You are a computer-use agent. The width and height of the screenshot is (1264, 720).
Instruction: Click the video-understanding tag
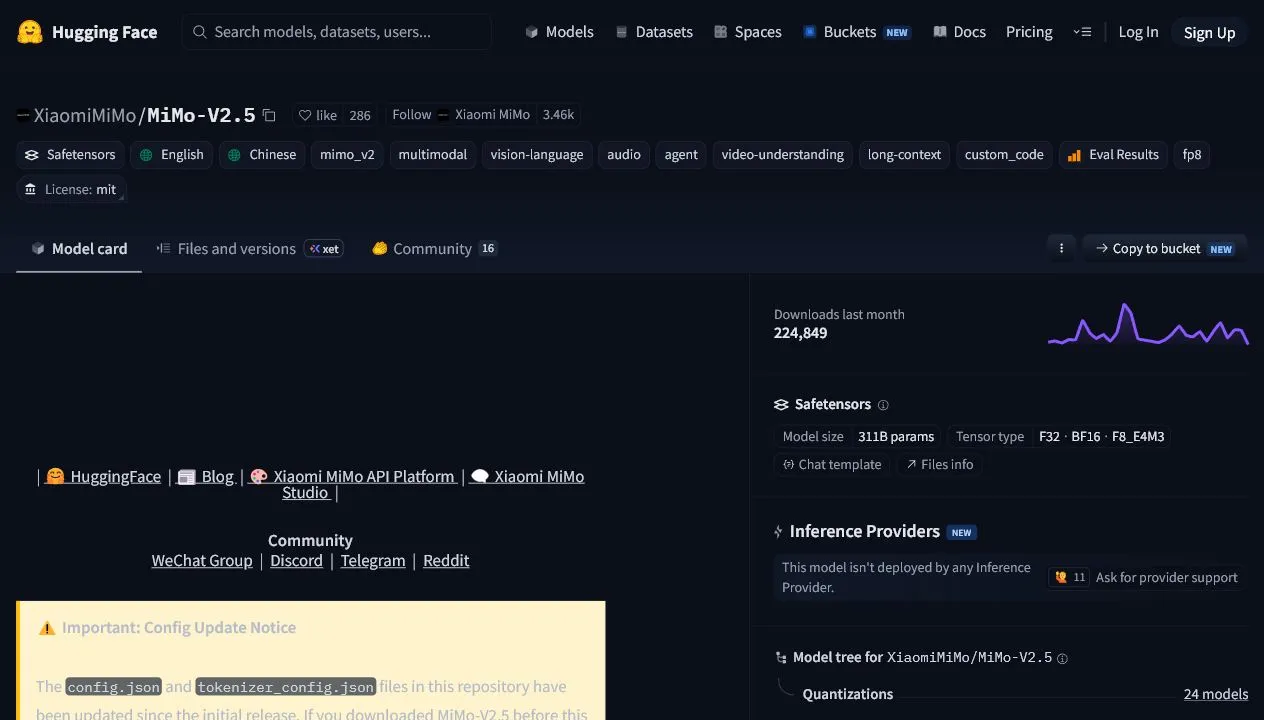[782, 155]
